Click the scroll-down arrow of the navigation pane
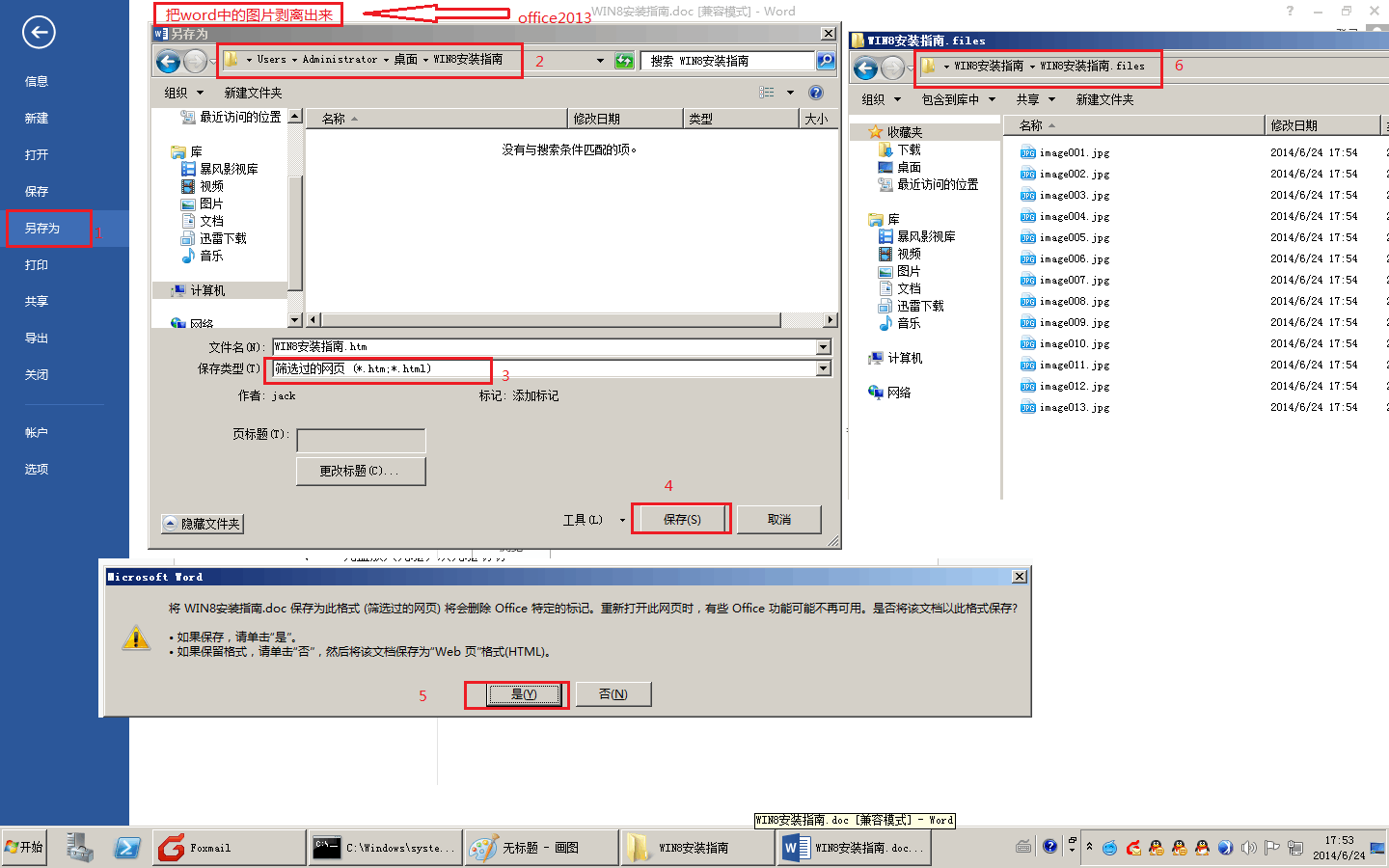 (x=295, y=319)
